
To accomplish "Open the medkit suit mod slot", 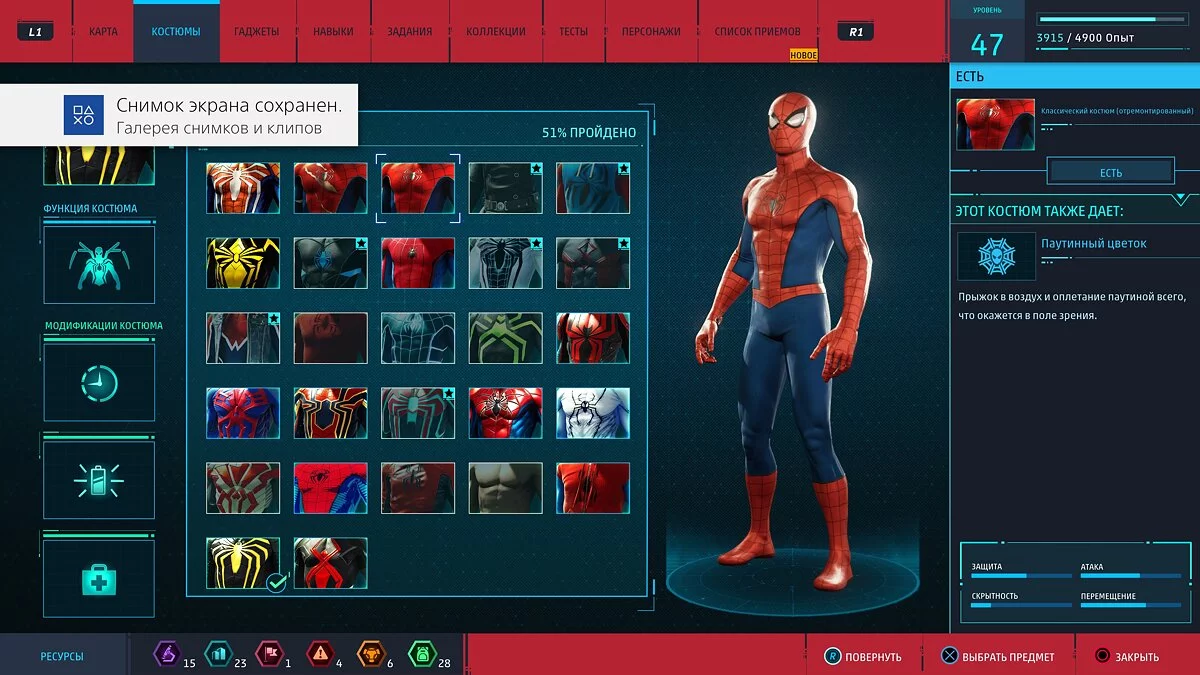I will [99, 578].
